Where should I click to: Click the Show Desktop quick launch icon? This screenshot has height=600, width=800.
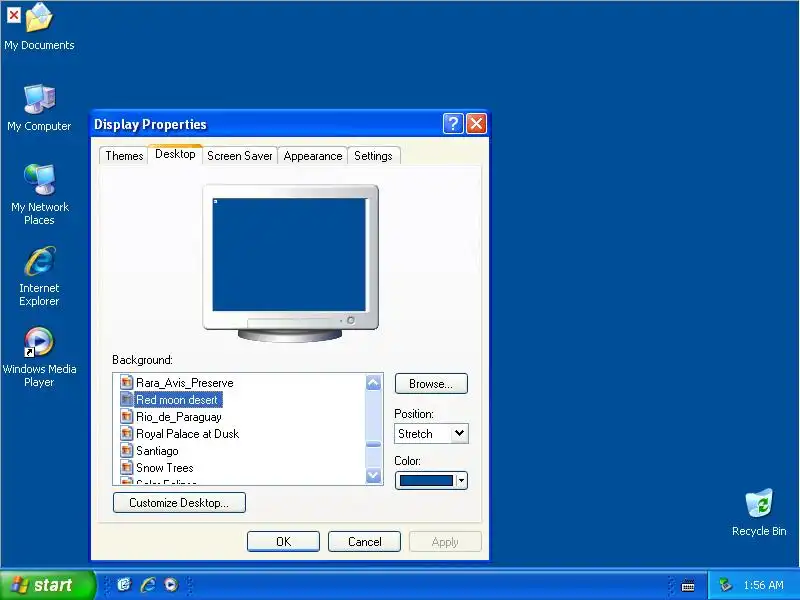[124, 585]
